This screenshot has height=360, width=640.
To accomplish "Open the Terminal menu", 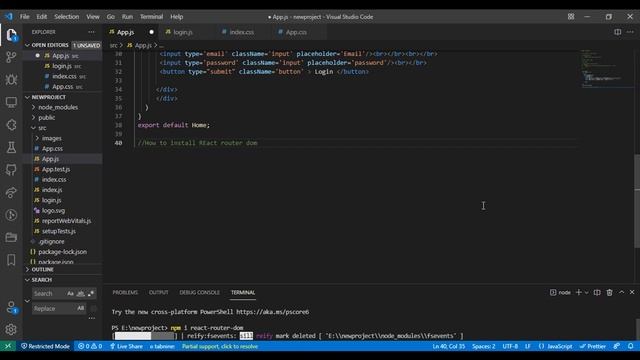I will [151, 17].
